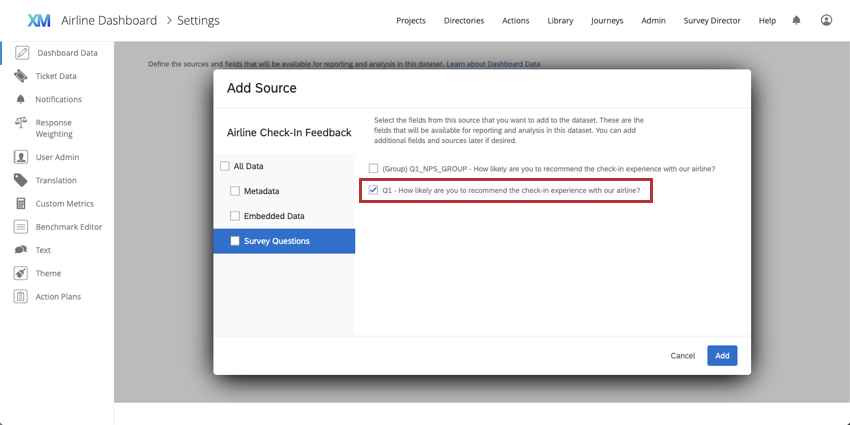Click the Translation tag icon
Image resolution: width=850 pixels, height=425 pixels.
tap(21, 181)
